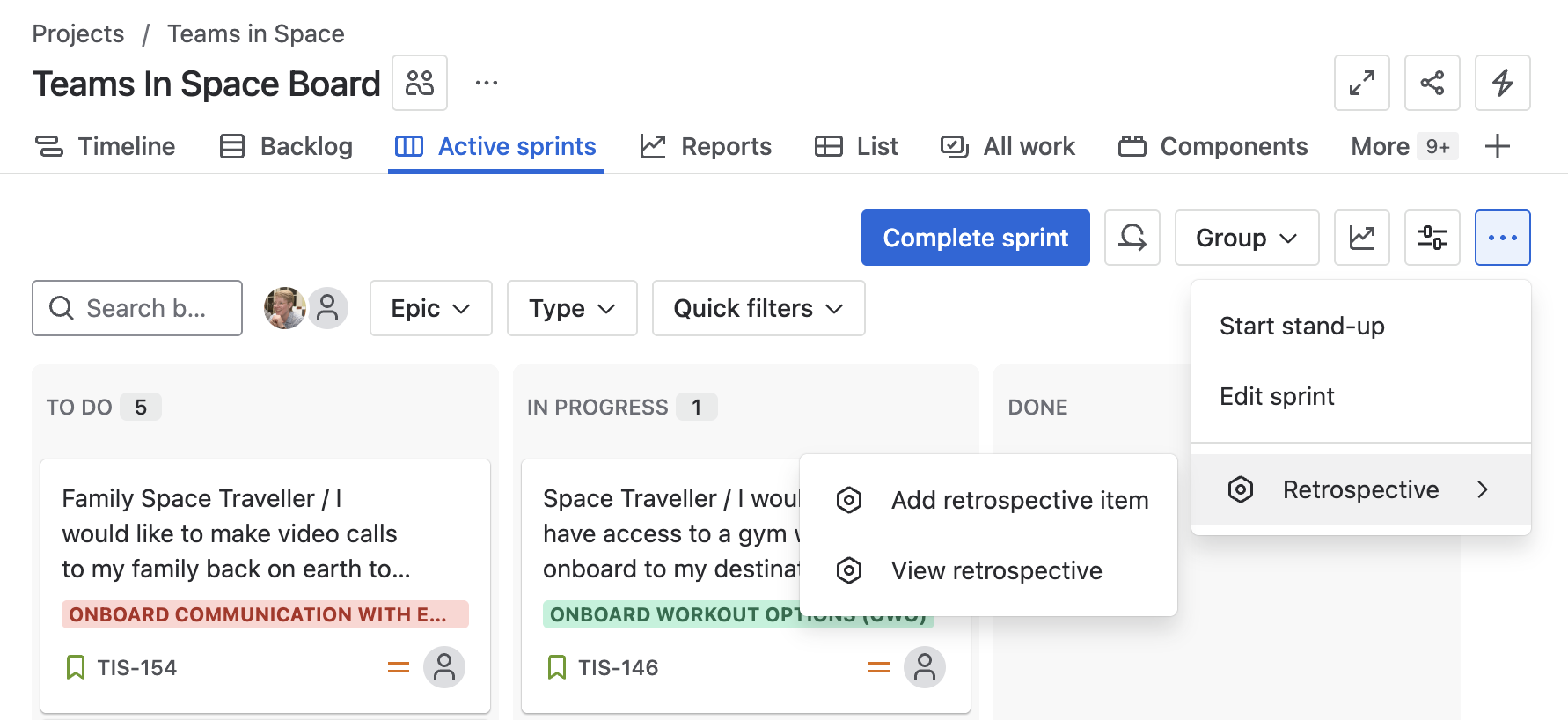Switch to the Backlog tab
This screenshot has height=720, width=1568.
point(286,146)
